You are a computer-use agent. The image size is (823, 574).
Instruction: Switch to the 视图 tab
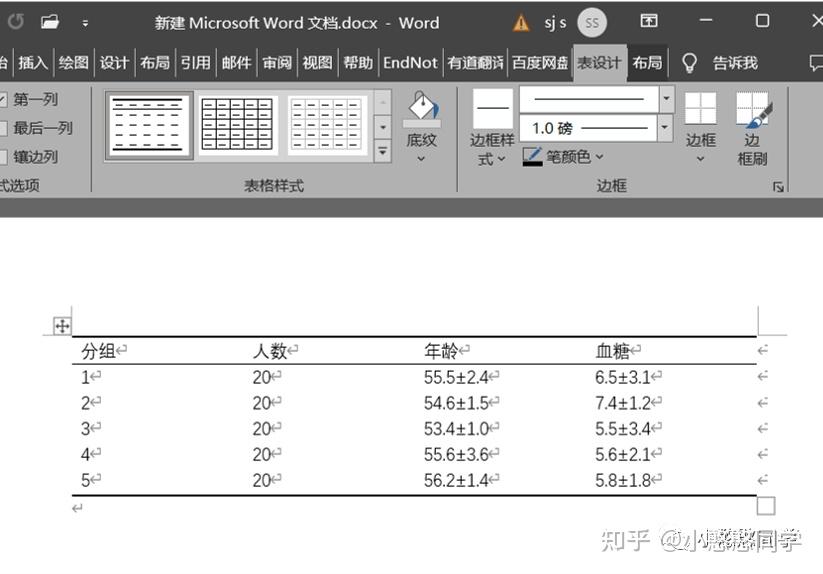[x=318, y=63]
